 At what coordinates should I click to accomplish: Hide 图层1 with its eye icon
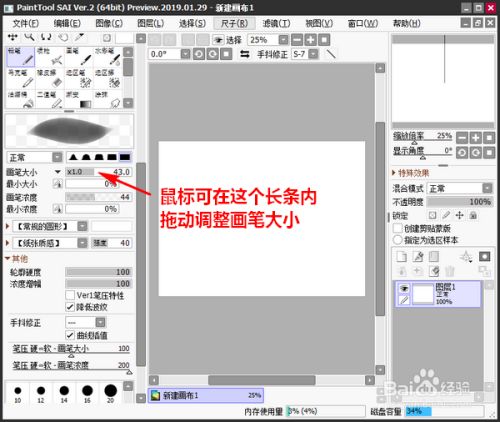404,288
